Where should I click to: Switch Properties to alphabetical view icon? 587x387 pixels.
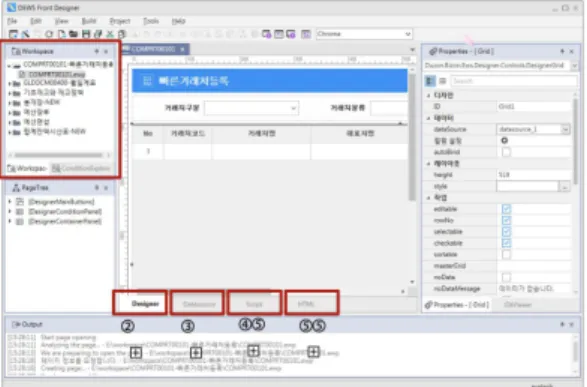[442, 80]
